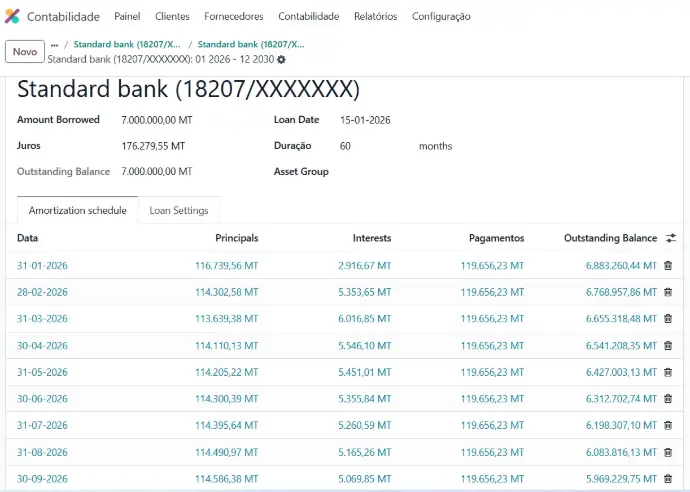Click the Odoo app logo icon
This screenshot has width=690, height=492.
pyautogui.click(x=12, y=17)
